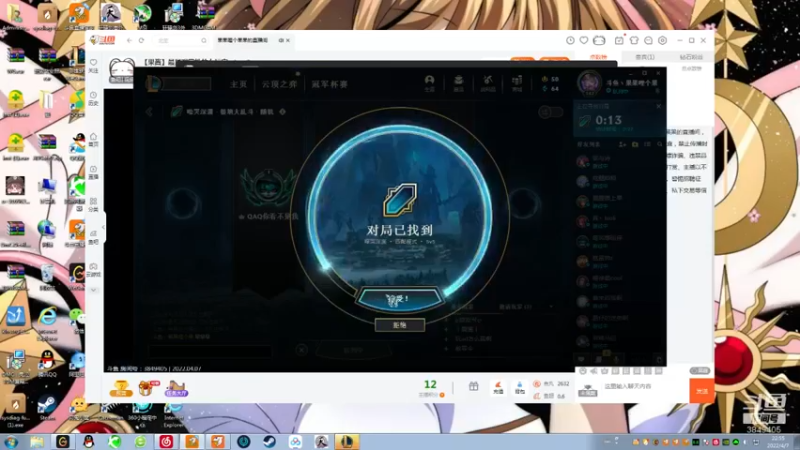Toggle the chat panel pill switch
Screen dimensions: 800x450
point(699,370)
